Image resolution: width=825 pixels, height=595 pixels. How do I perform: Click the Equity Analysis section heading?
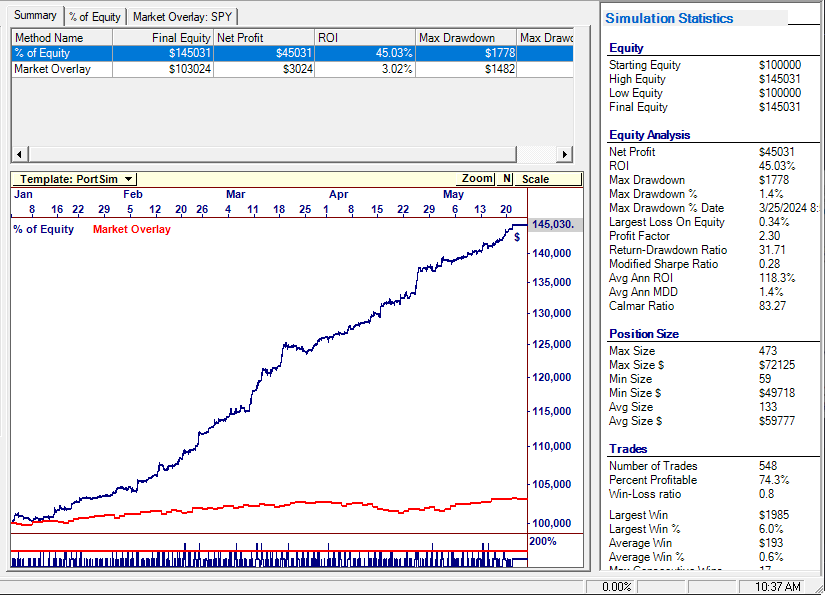point(649,135)
